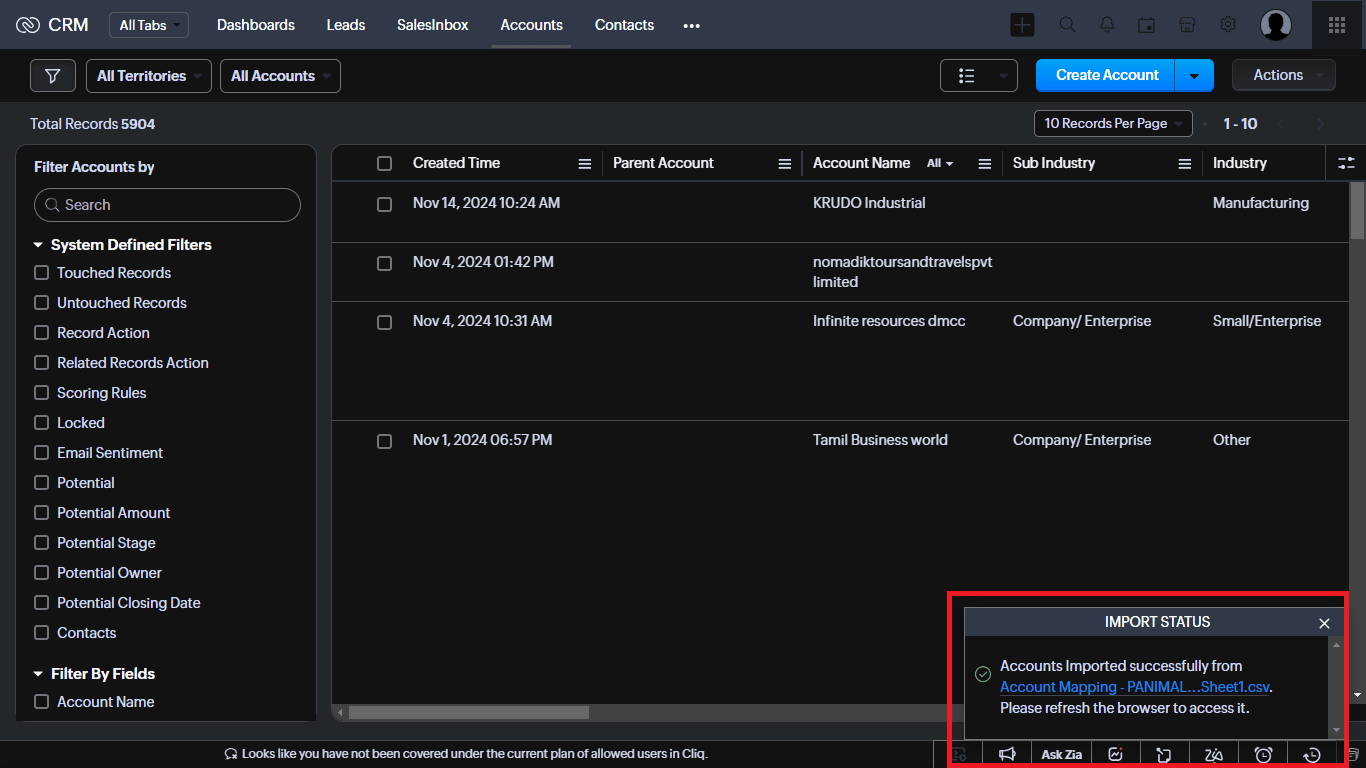Image resolution: width=1366 pixels, height=768 pixels.
Task: Switch to the Accounts tab
Action: [x=532, y=25]
